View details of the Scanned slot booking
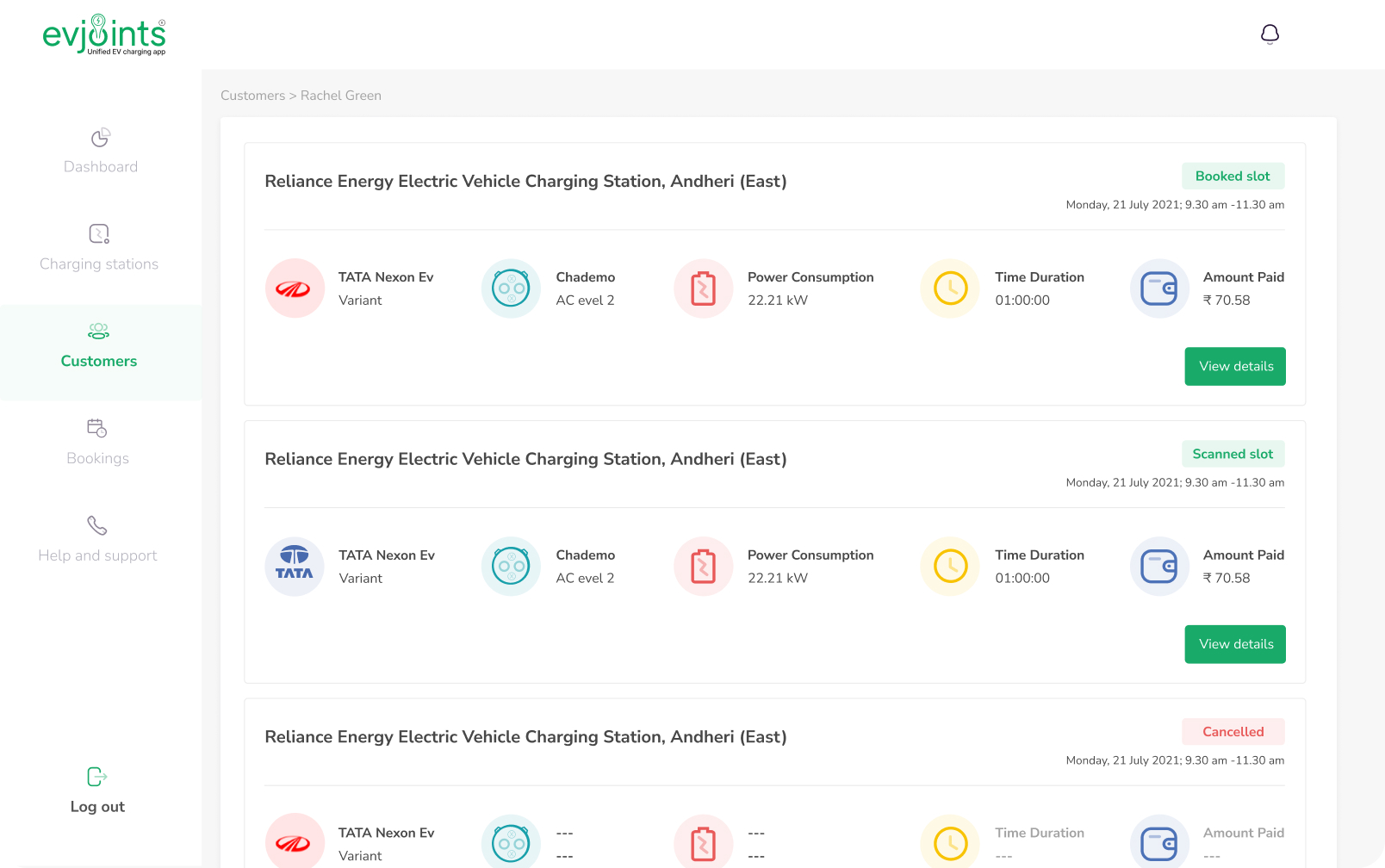This screenshot has height=868, width=1385. 1234,644
